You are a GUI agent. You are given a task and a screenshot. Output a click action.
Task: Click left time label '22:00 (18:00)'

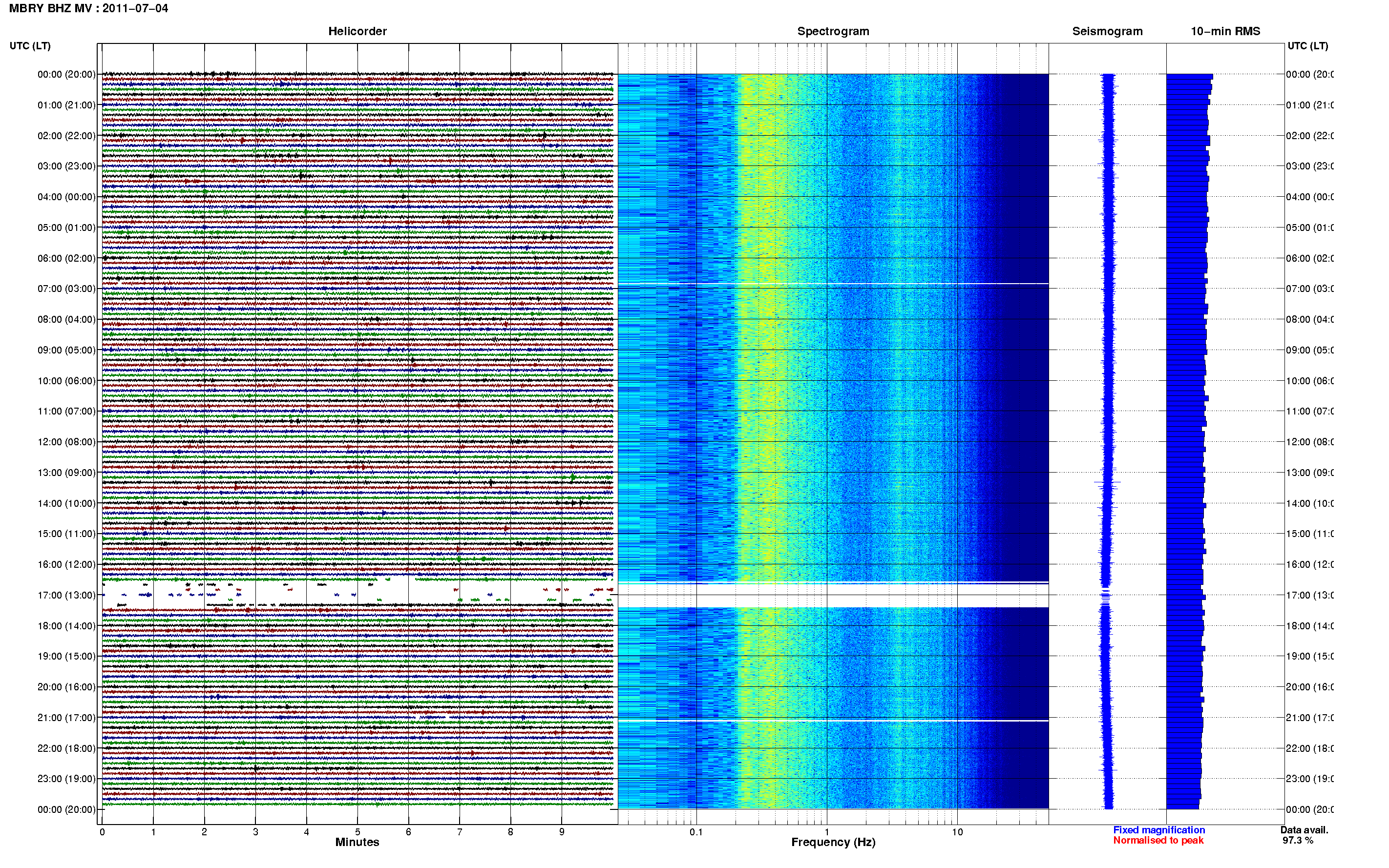[66, 748]
